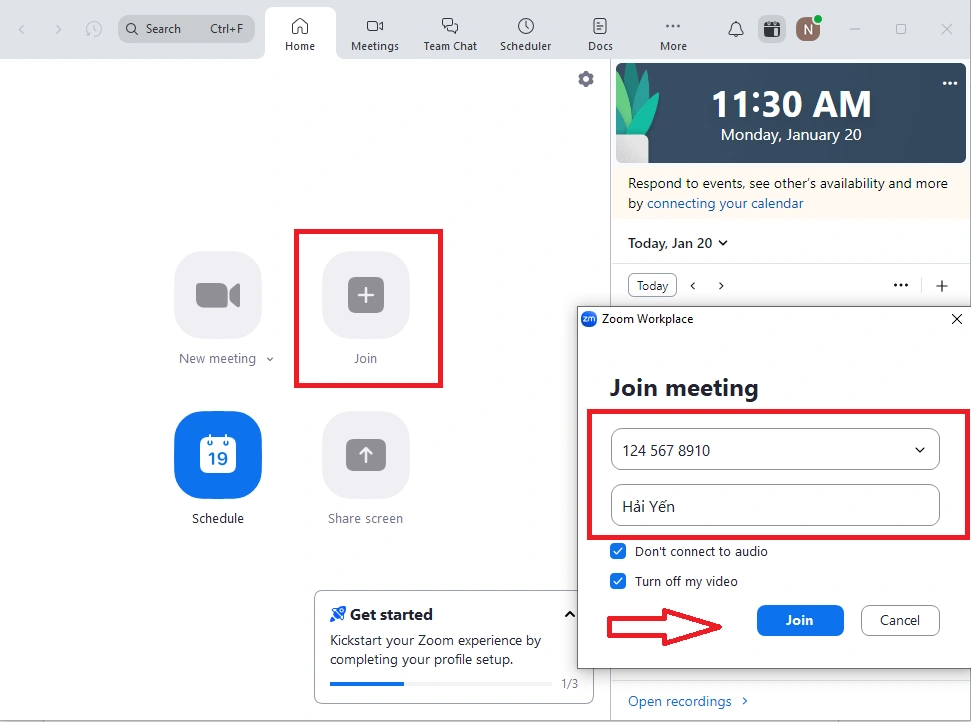The width and height of the screenshot is (971, 722).
Task: Toggle Don't connect to audio checkbox
Action: (619, 551)
